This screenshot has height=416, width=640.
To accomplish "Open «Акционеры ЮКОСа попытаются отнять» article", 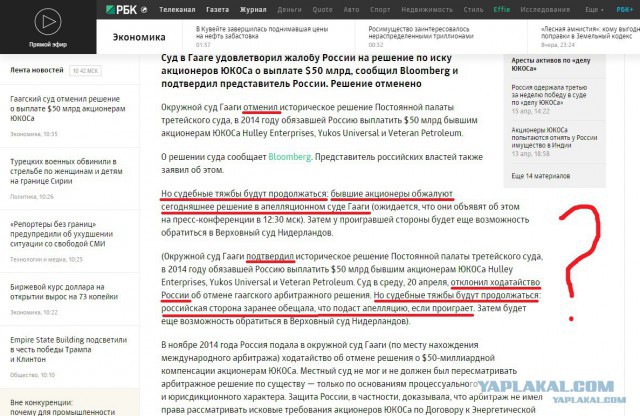I will [x=554, y=137].
